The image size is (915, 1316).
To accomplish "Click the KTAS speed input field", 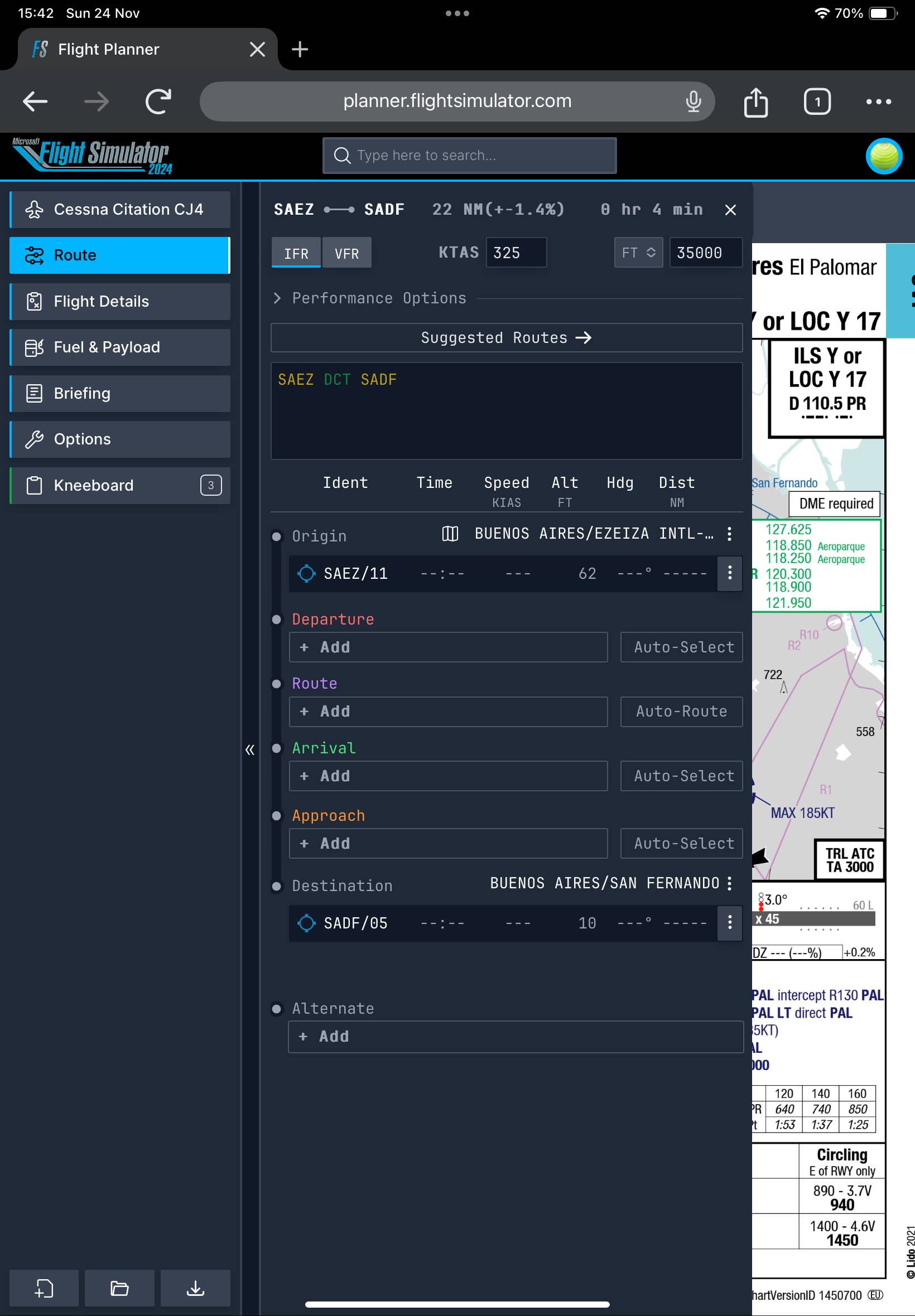I will click(516, 253).
